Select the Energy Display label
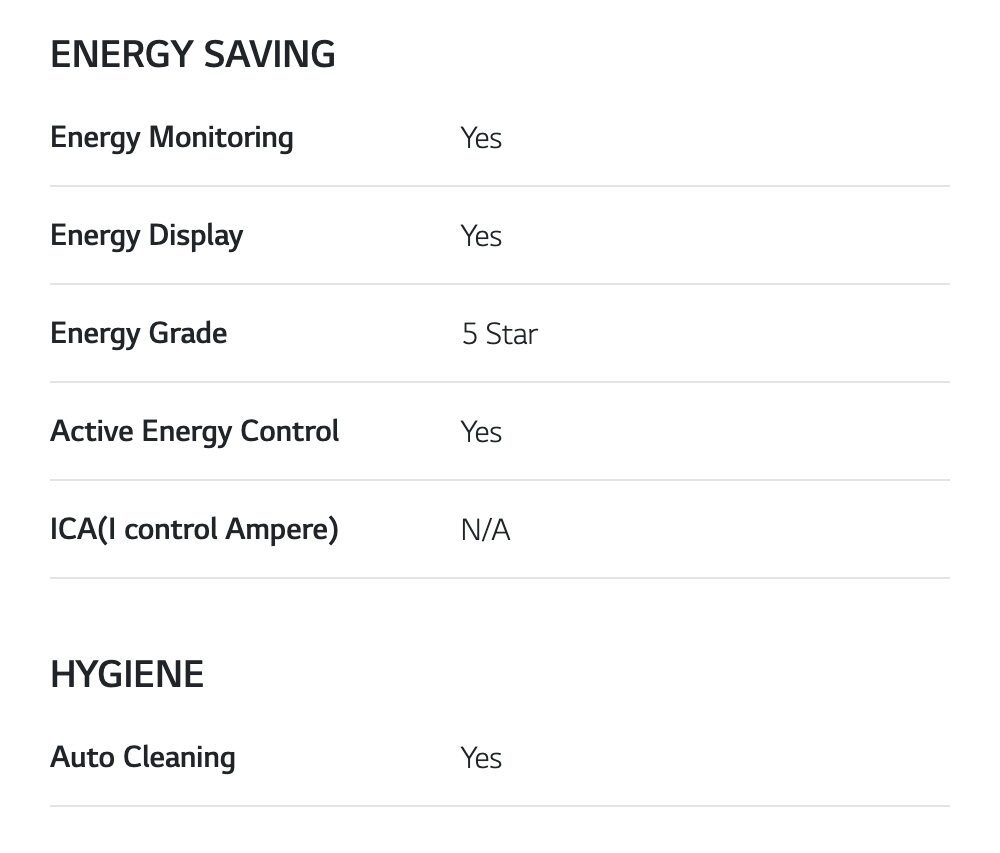Image resolution: width=1000 pixels, height=853 pixels. [146, 235]
